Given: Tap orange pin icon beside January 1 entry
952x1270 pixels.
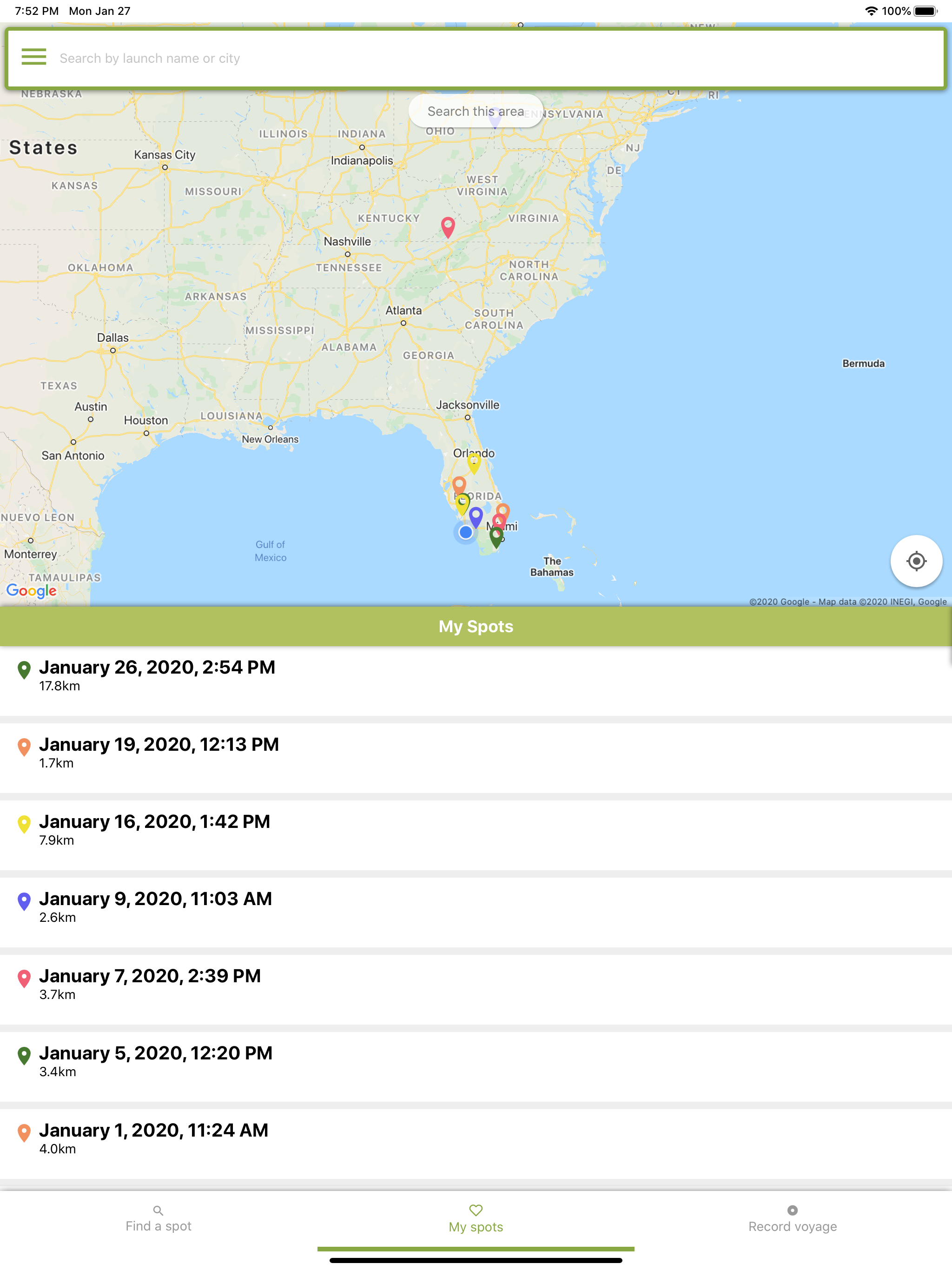Looking at the screenshot, I should 24,1133.
